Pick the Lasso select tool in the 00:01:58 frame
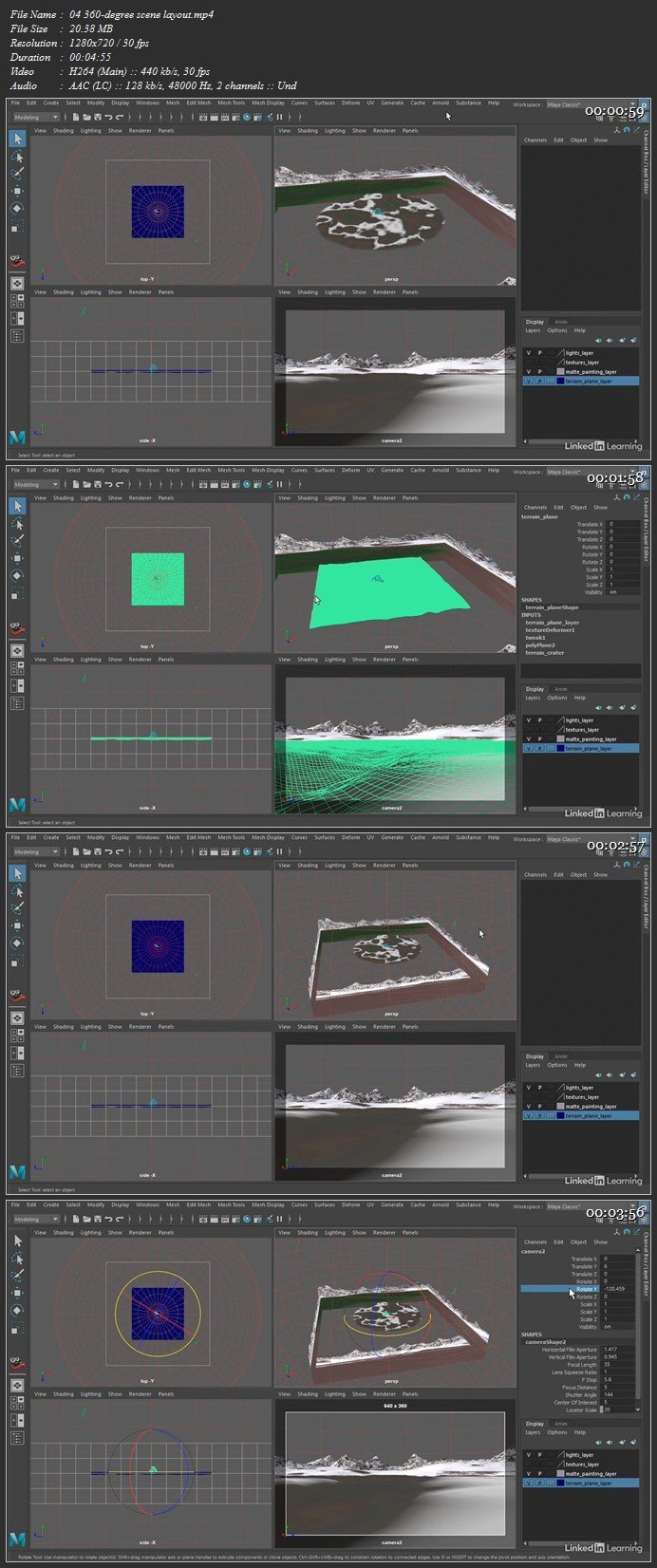This screenshot has width=657, height=1568. pyautogui.click(x=17, y=523)
